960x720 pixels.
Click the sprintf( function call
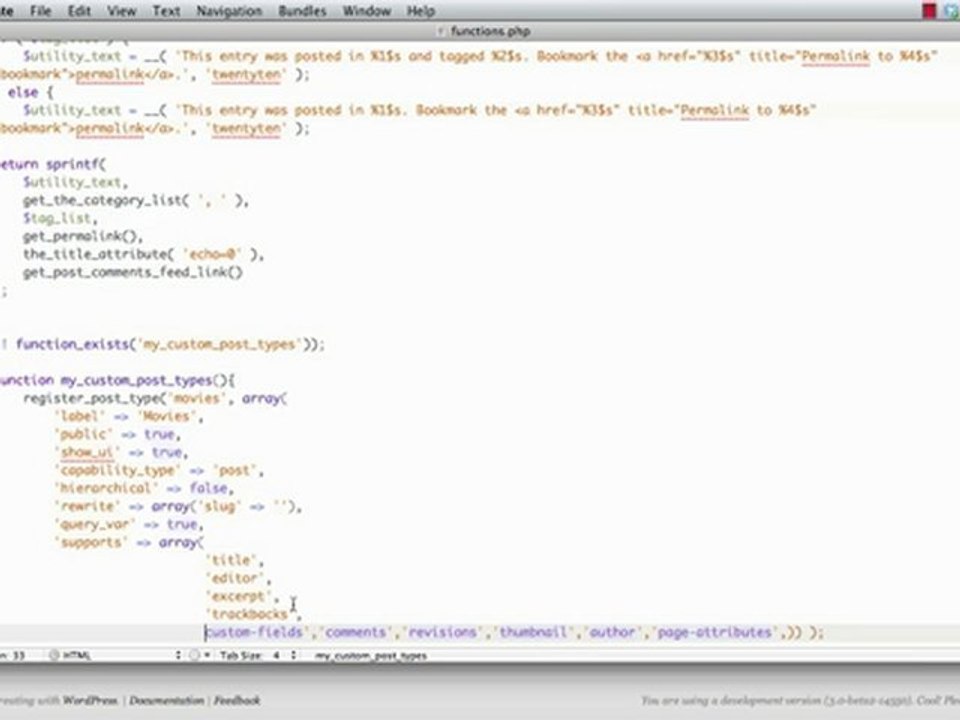pos(77,164)
